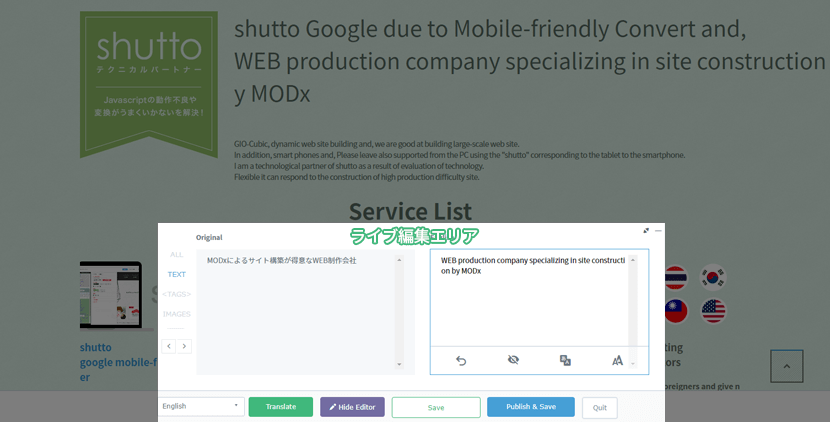Click the Thailand flag icon
830x422 pixels.
[x=676, y=277]
